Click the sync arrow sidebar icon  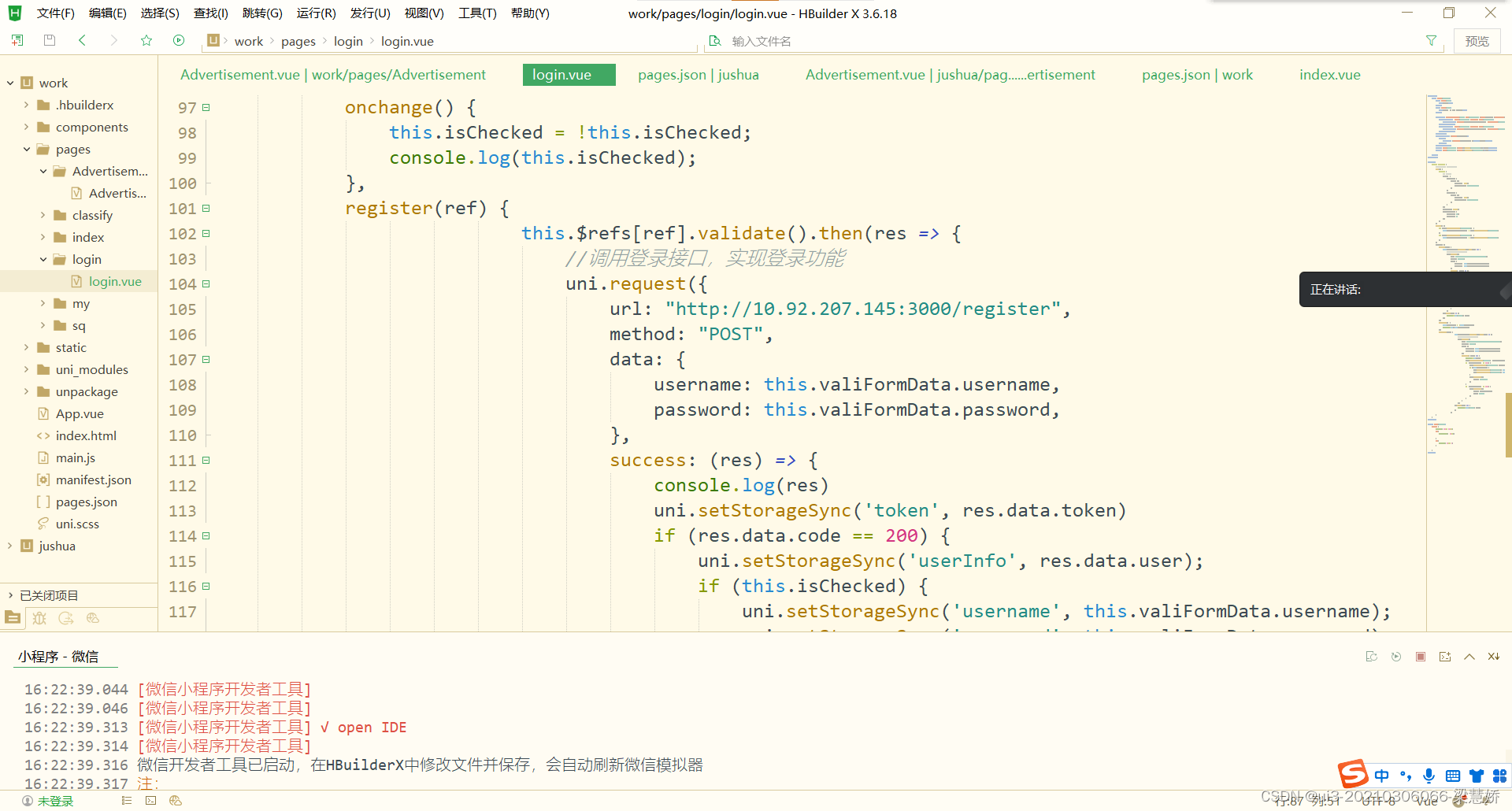66,618
